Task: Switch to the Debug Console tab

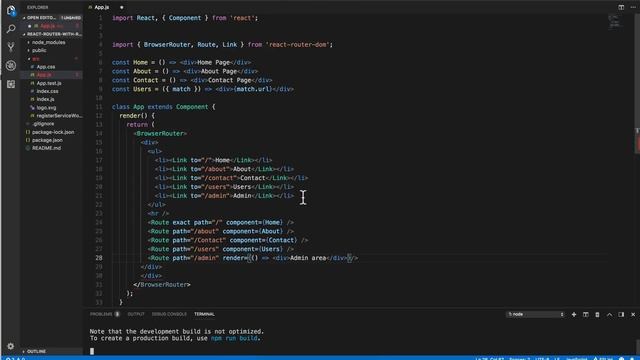Action: coord(169,314)
